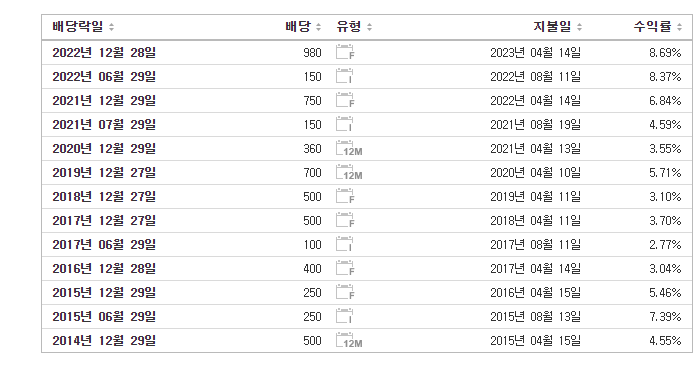Click the I type icon for 2017년 06월 29일
The width and height of the screenshot is (699, 372).
pos(345,245)
